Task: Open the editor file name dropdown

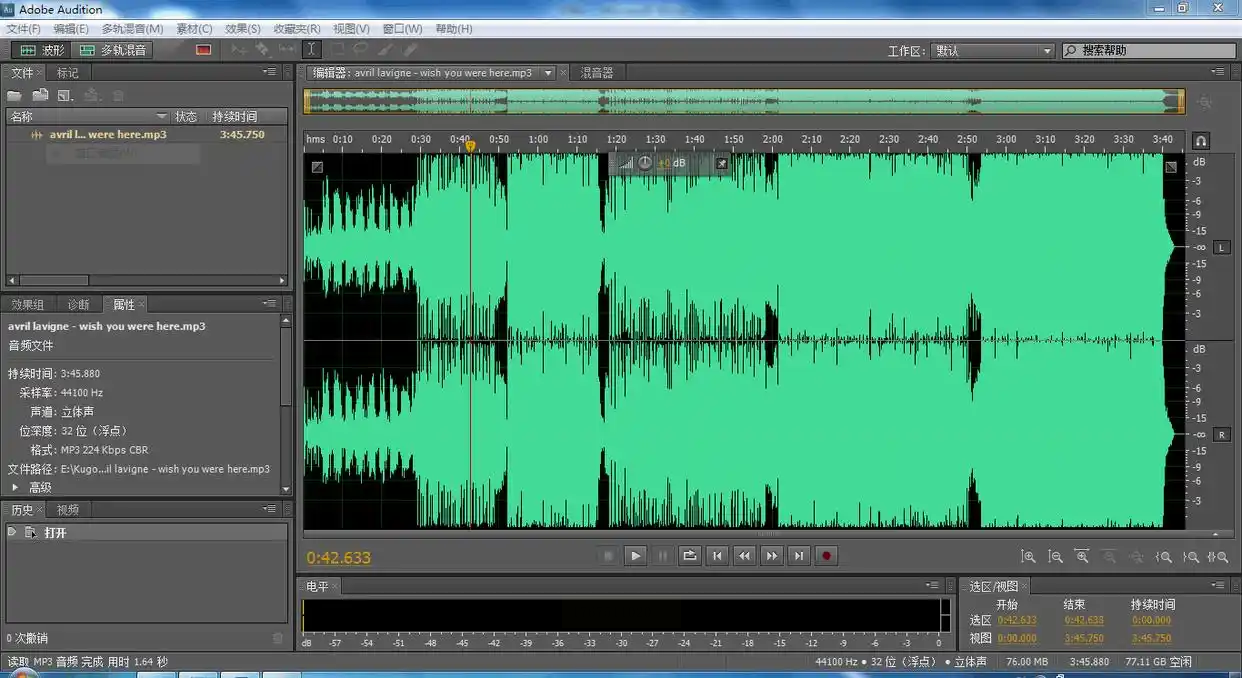Action: (x=547, y=73)
